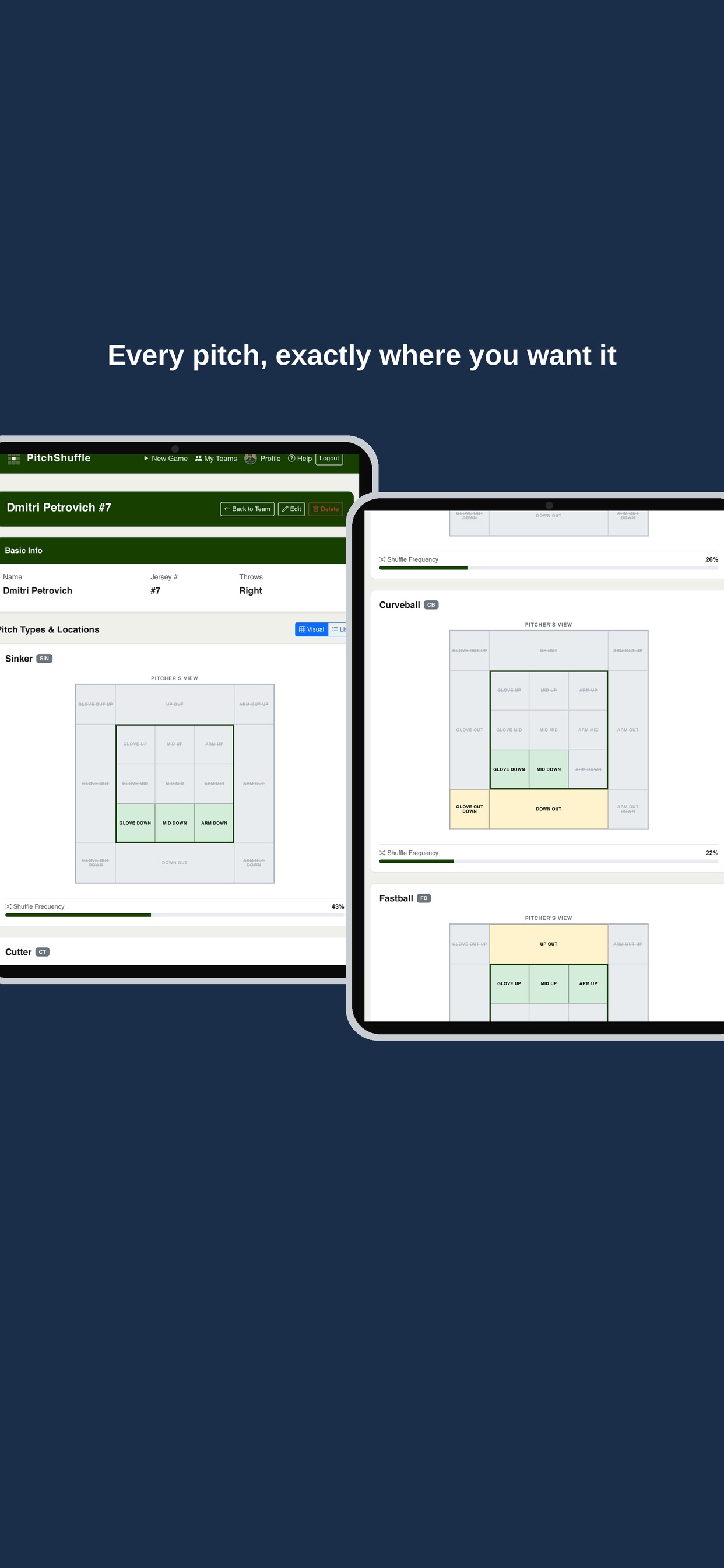Adjust the 26% Shuffle Frequency bar
This screenshot has height=1568, width=724.
point(549,568)
